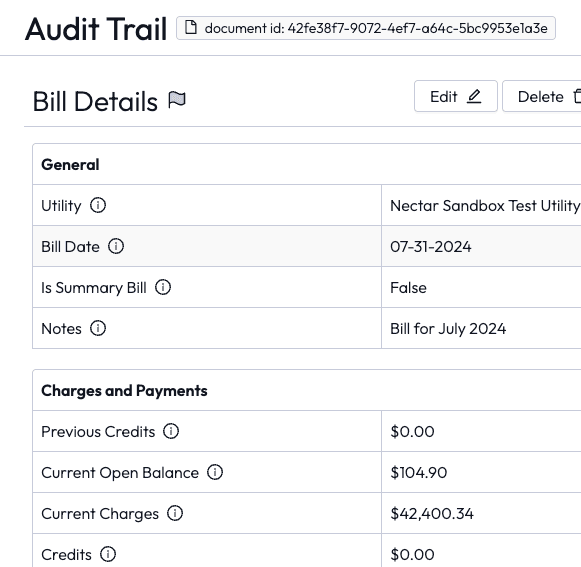Click the flag icon next to Bill Details
This screenshot has height=567, width=581.
click(177, 100)
